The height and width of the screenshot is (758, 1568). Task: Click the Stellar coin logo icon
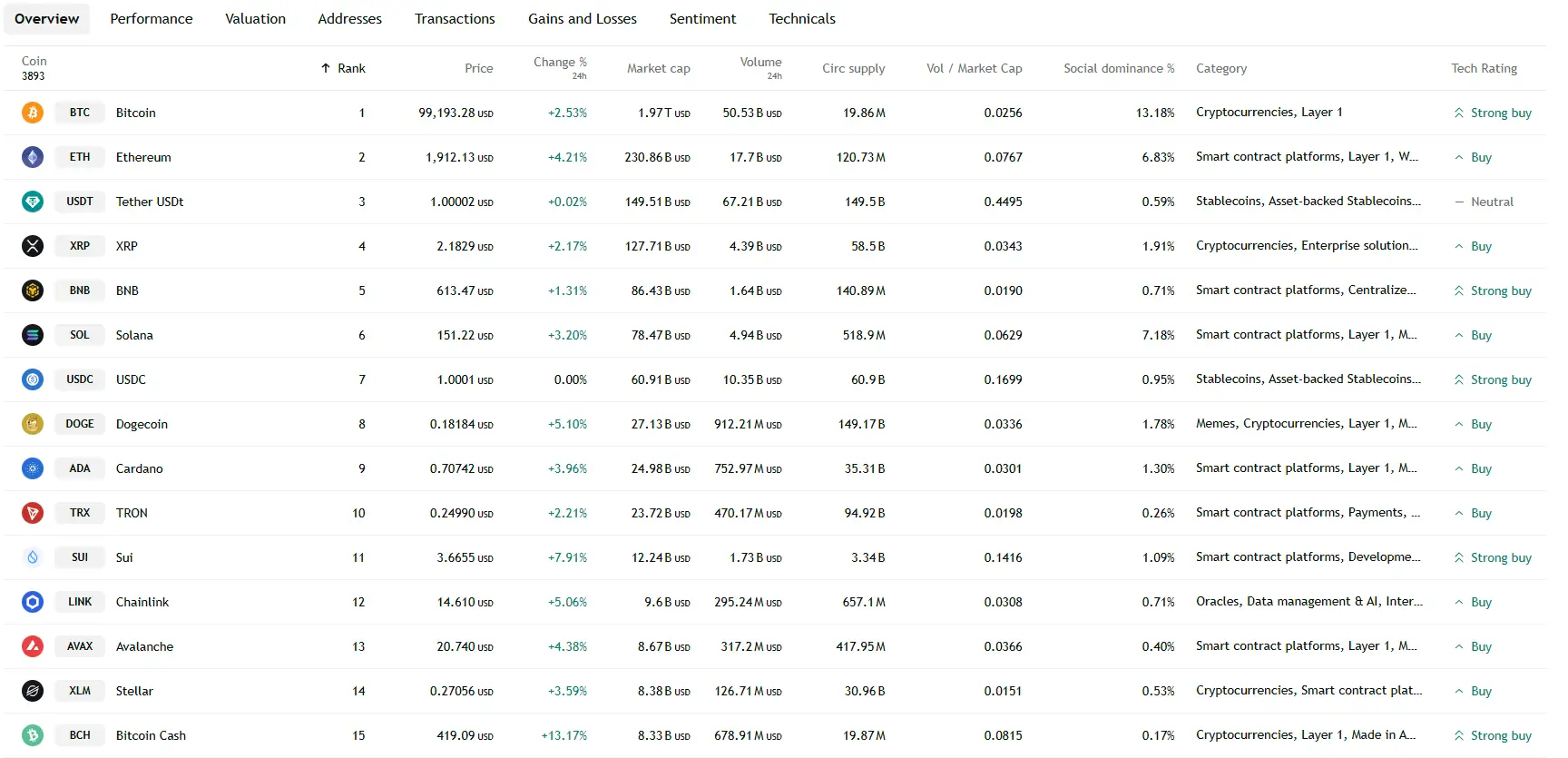click(x=33, y=691)
